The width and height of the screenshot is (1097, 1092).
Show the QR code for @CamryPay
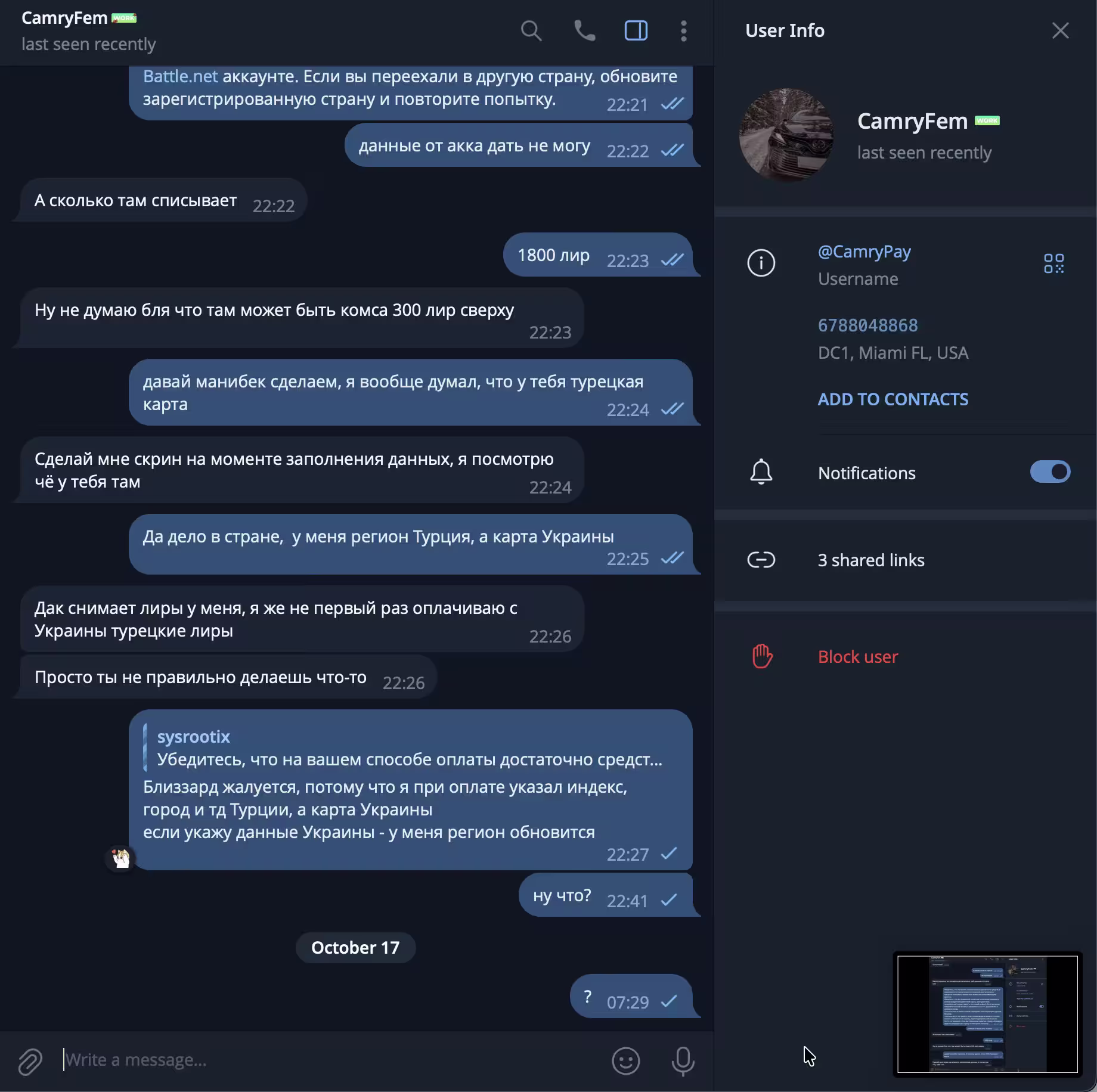click(1053, 263)
